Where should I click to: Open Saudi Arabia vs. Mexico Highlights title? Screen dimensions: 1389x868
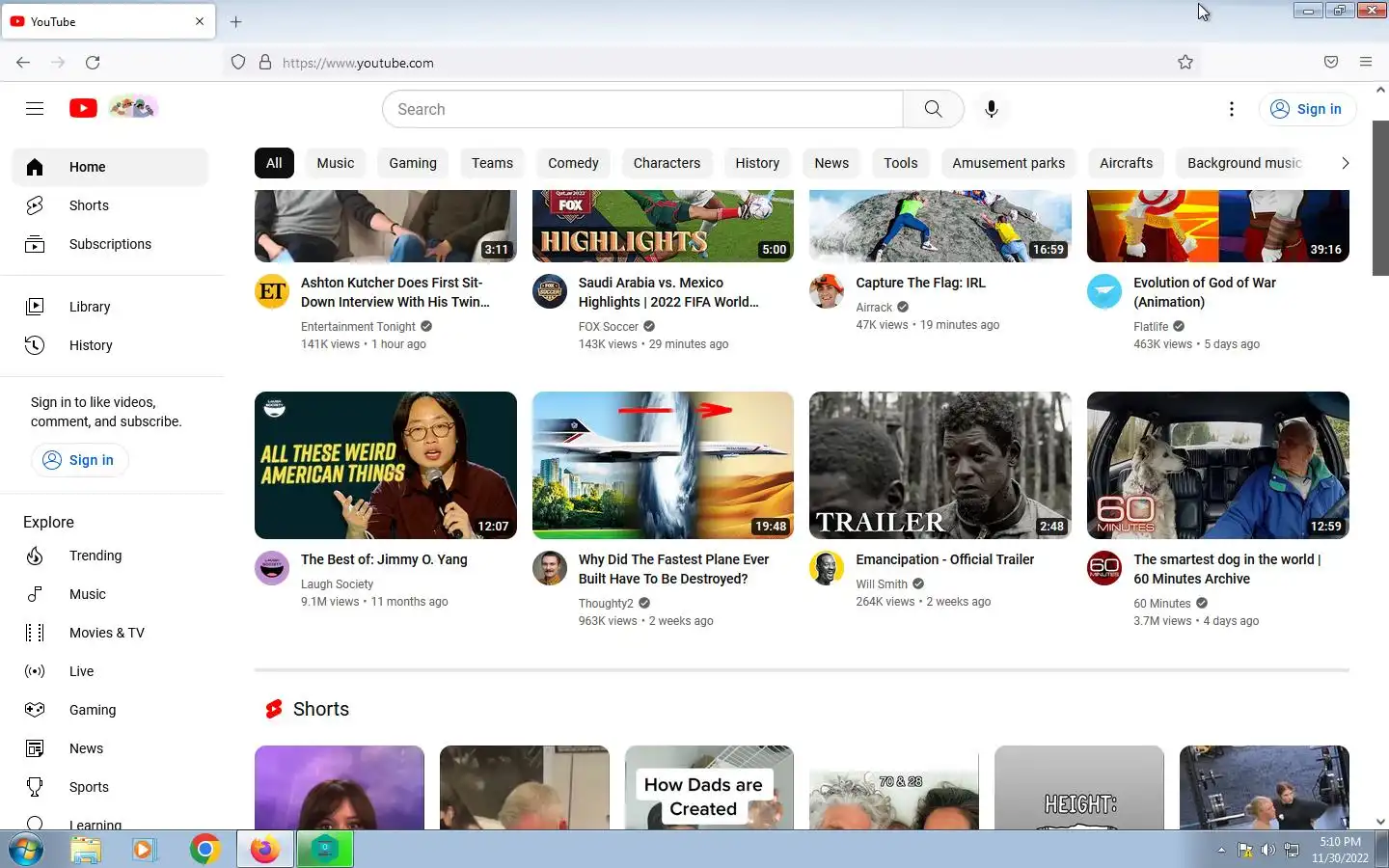(x=668, y=292)
